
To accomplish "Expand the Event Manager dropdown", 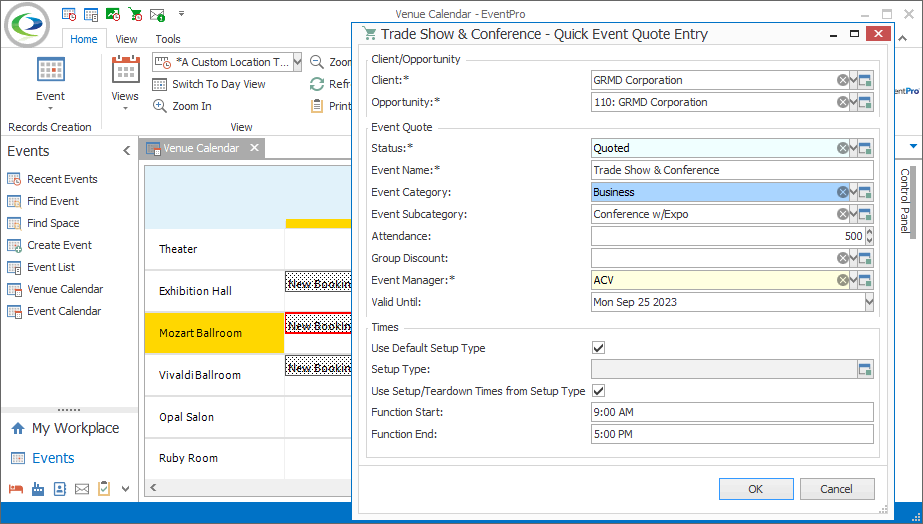I will point(854,280).
